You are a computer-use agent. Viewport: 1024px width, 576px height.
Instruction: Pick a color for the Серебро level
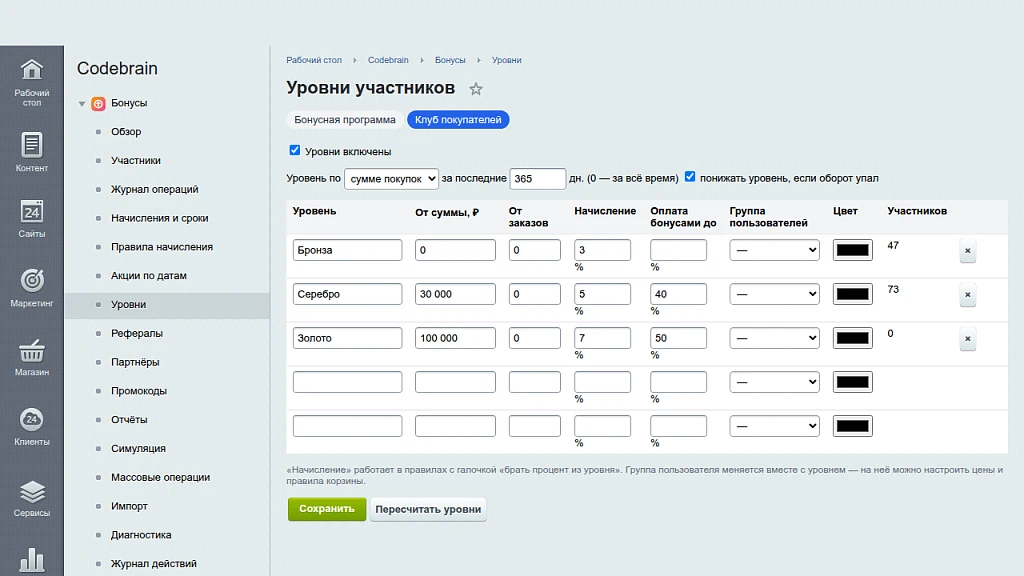(852, 294)
